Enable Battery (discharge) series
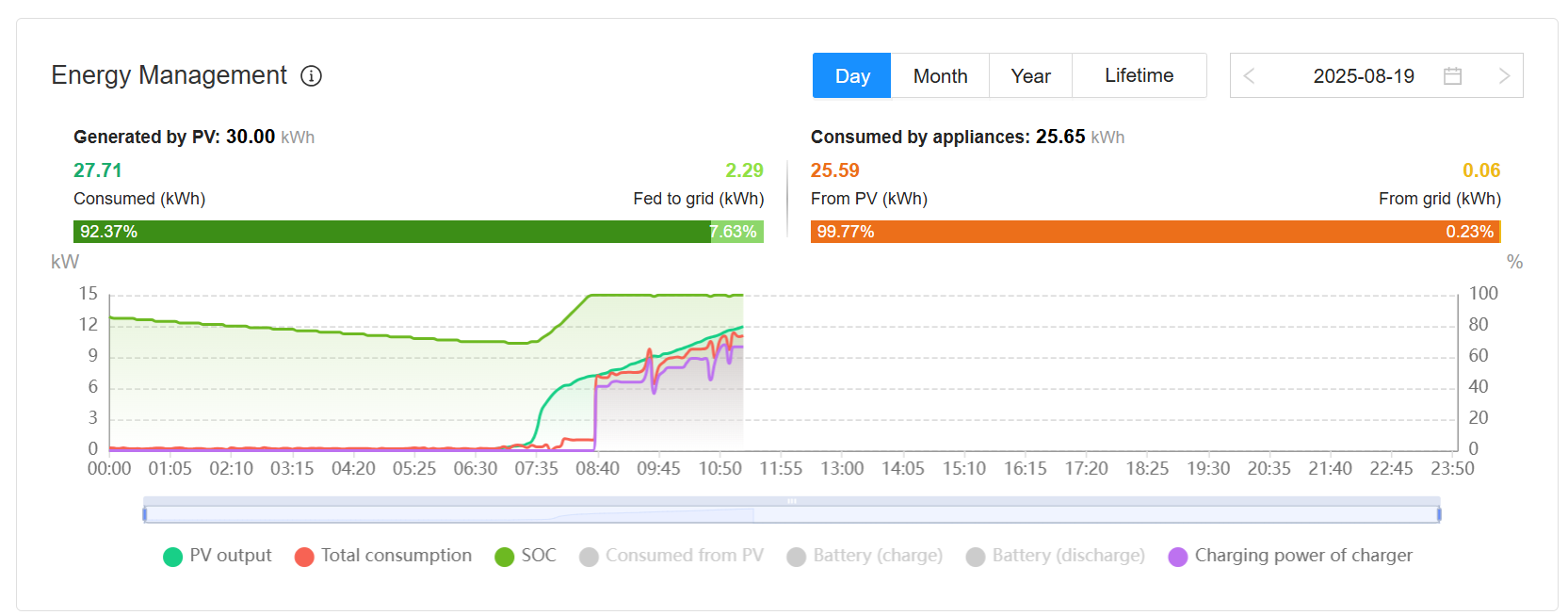 (1055, 556)
